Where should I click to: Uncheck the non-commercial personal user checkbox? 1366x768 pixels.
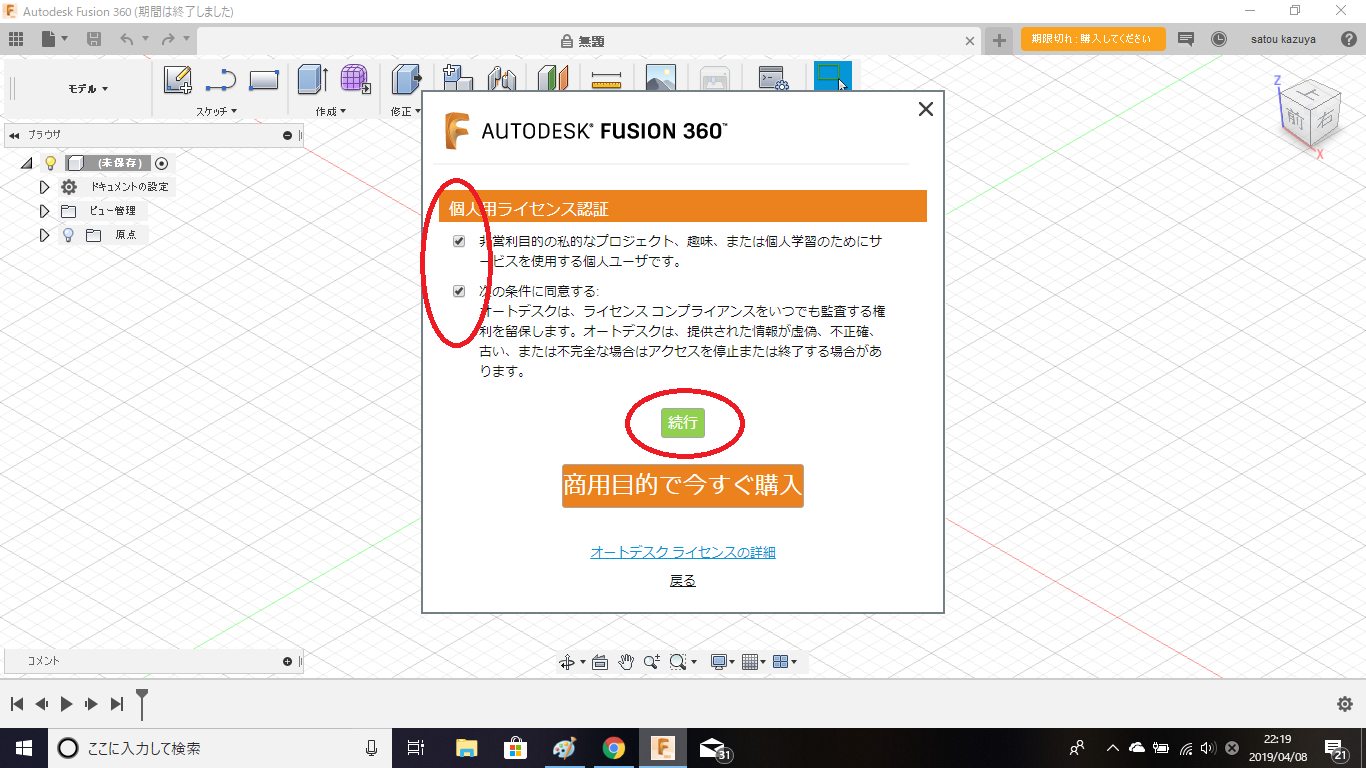[459, 241]
